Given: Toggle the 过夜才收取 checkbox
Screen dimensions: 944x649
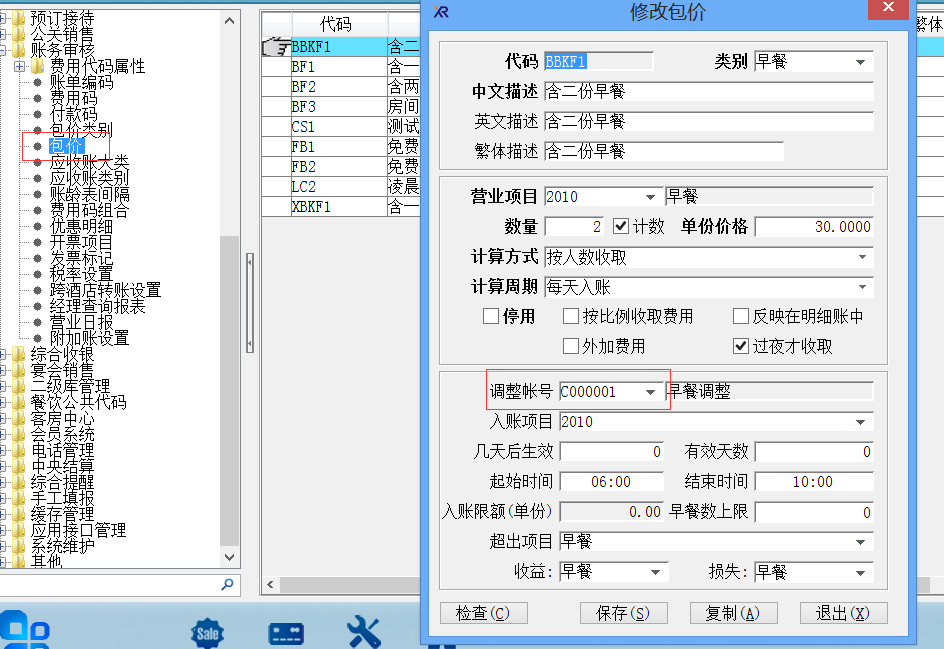Looking at the screenshot, I should [x=741, y=347].
